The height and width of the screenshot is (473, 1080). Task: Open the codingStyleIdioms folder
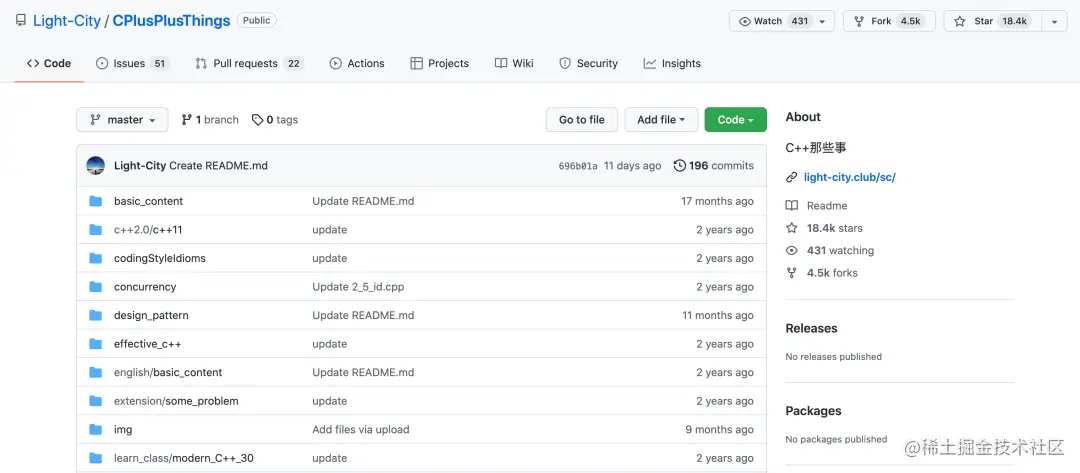click(x=160, y=258)
